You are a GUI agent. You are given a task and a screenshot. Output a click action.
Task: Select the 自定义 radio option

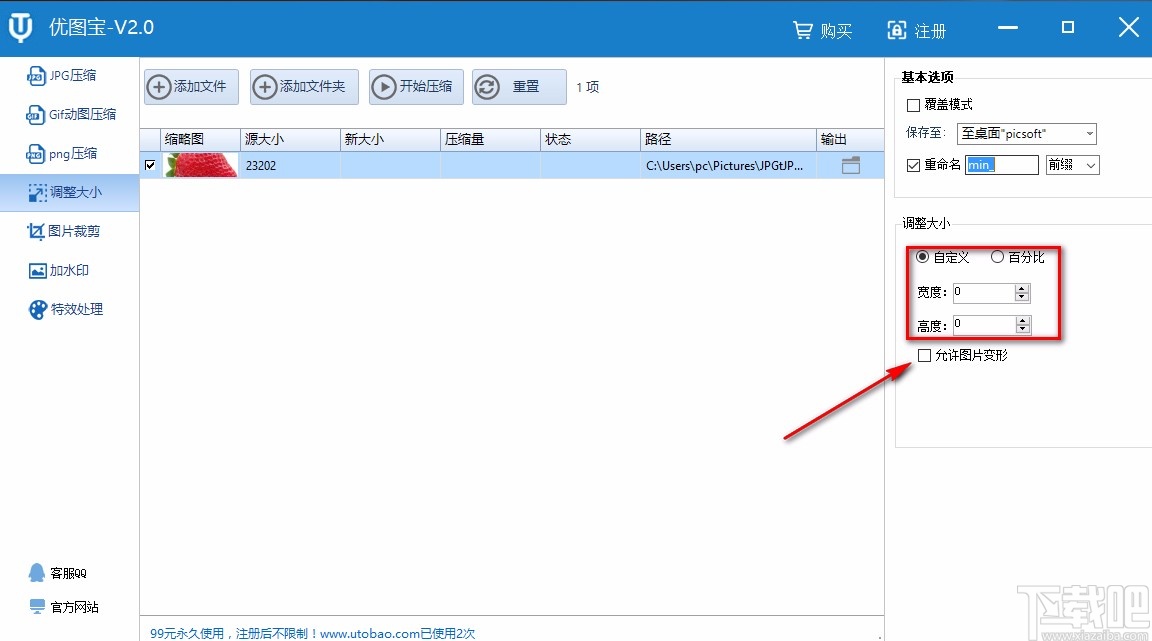point(923,257)
